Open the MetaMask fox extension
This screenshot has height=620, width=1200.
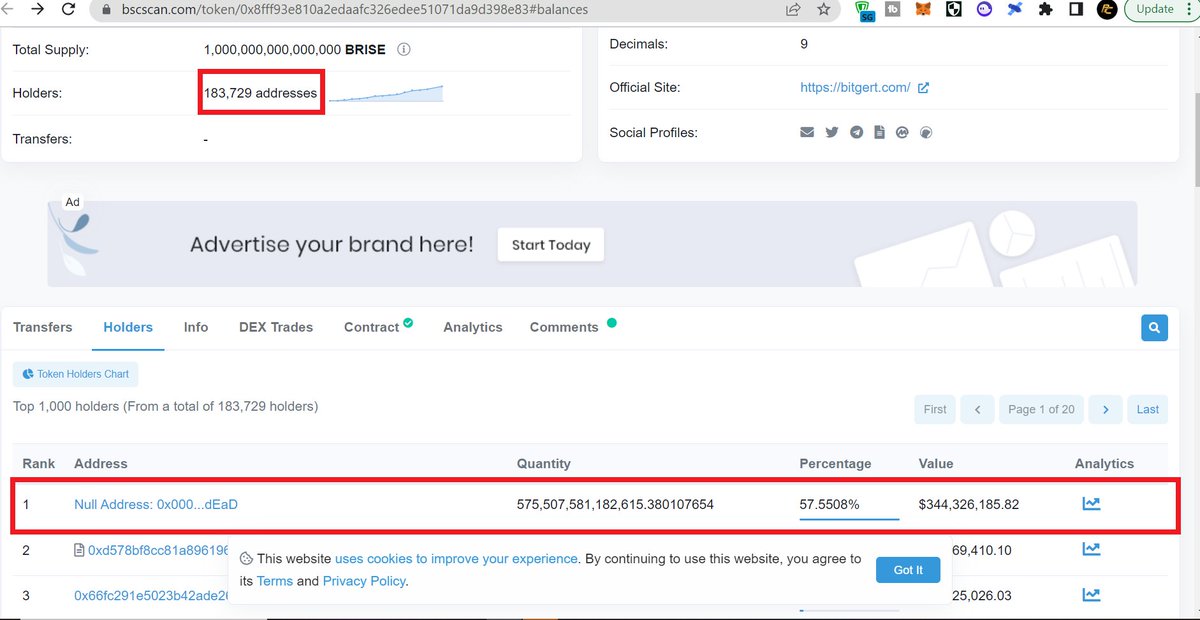[924, 9]
